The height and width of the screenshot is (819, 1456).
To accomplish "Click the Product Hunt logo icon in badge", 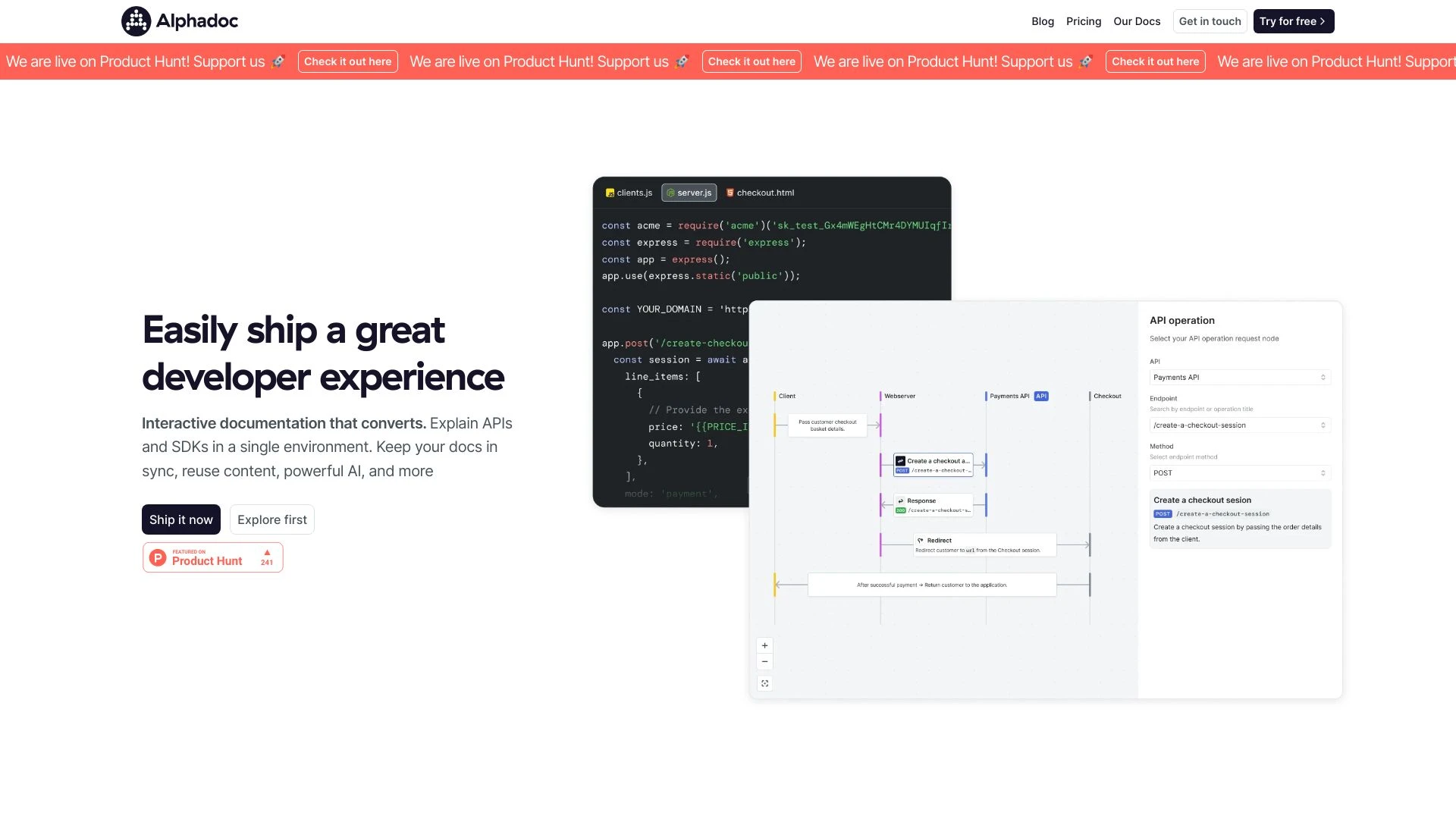I will pyautogui.click(x=157, y=557).
